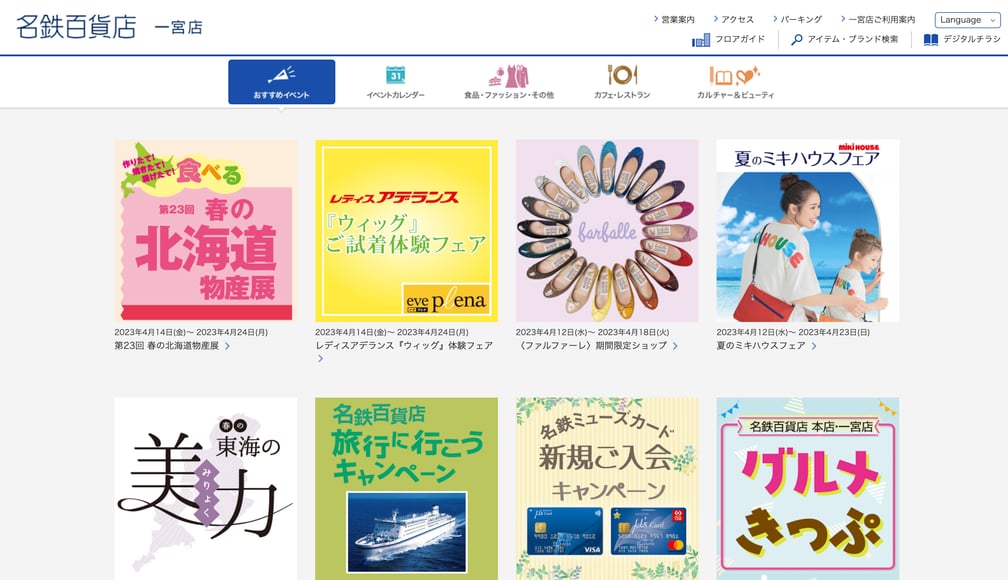Open the グルメきっぷ banner image

coord(807,489)
